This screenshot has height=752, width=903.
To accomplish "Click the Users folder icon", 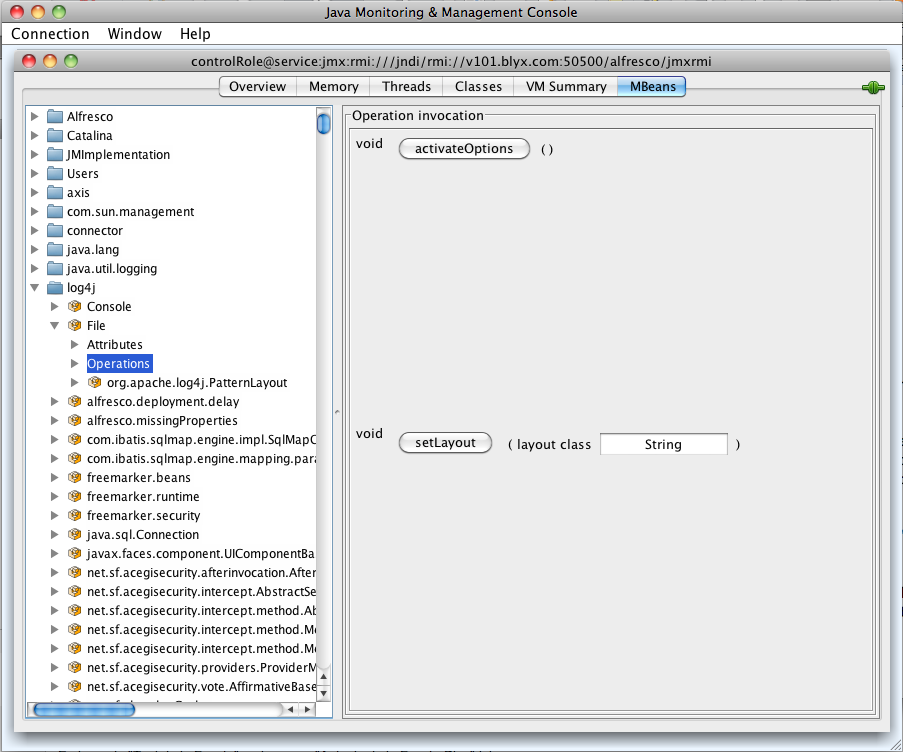I will tap(55, 173).
